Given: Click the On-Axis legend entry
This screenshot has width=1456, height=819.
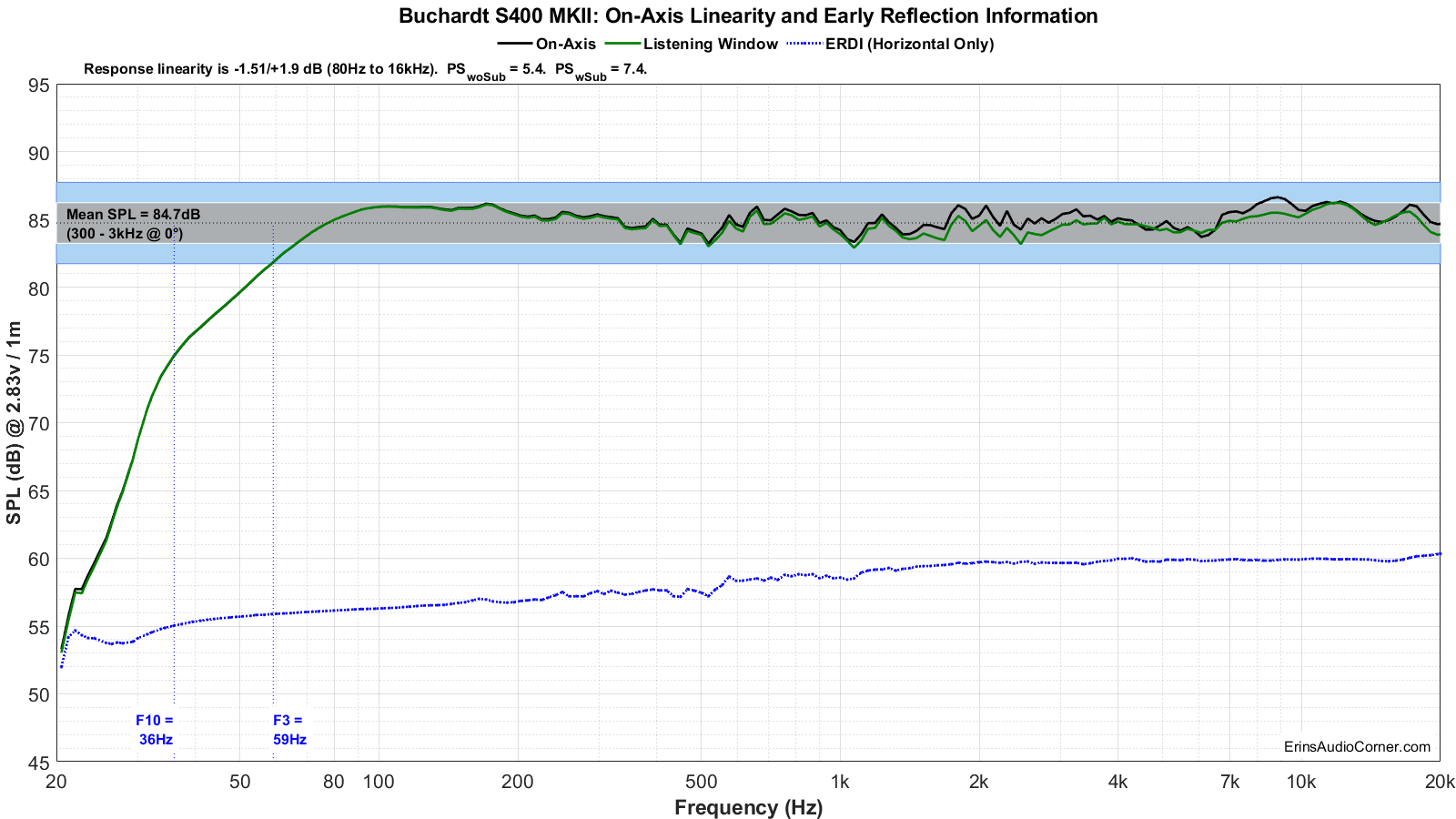Looking at the screenshot, I should click(547, 44).
